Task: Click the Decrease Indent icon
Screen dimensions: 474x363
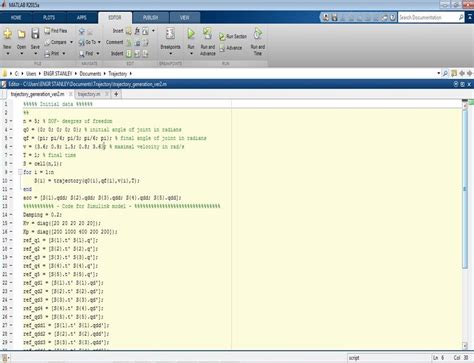Action: tap(146, 53)
